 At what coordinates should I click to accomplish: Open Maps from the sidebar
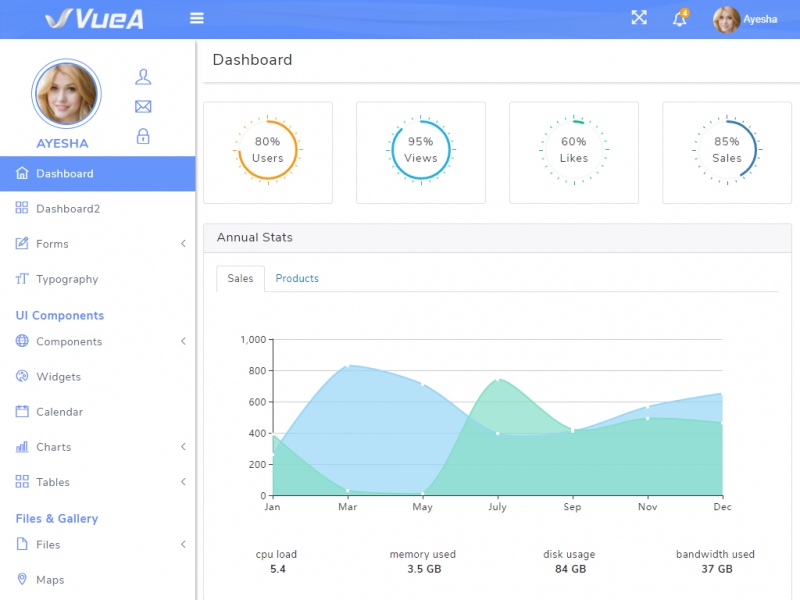(x=22, y=579)
